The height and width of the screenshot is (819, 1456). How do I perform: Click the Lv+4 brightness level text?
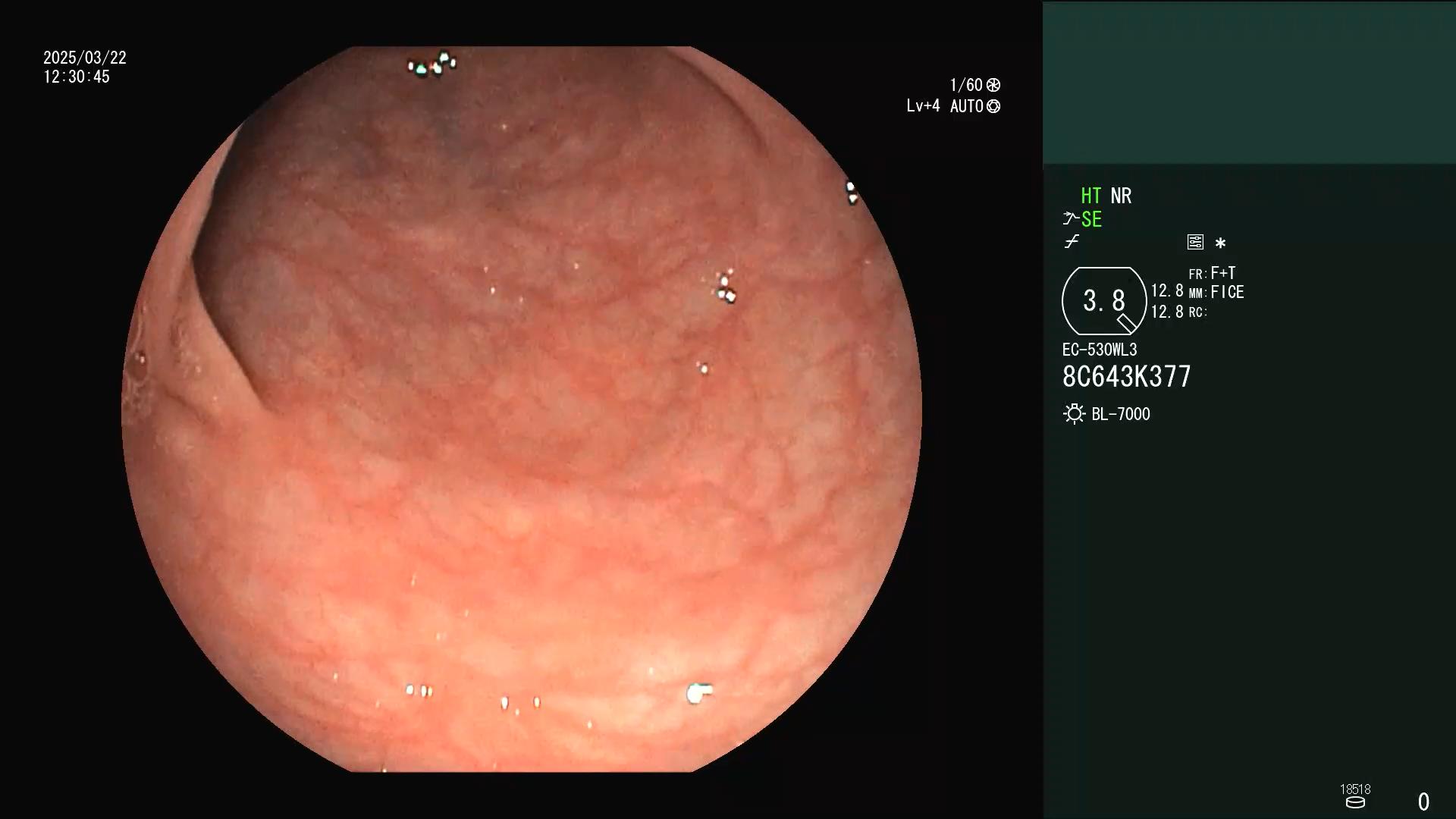pos(923,106)
